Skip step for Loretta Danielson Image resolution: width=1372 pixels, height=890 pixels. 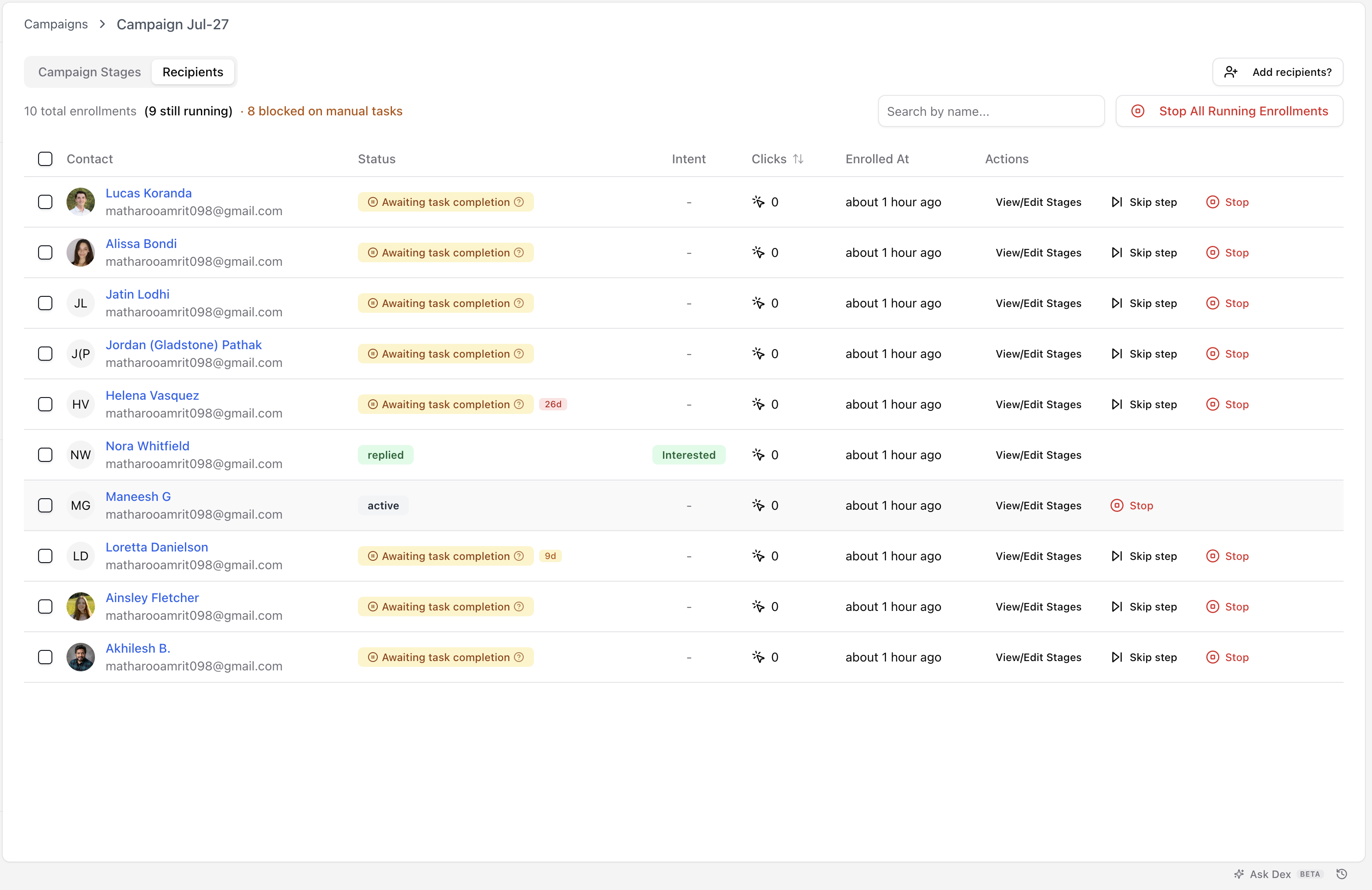click(x=1144, y=556)
